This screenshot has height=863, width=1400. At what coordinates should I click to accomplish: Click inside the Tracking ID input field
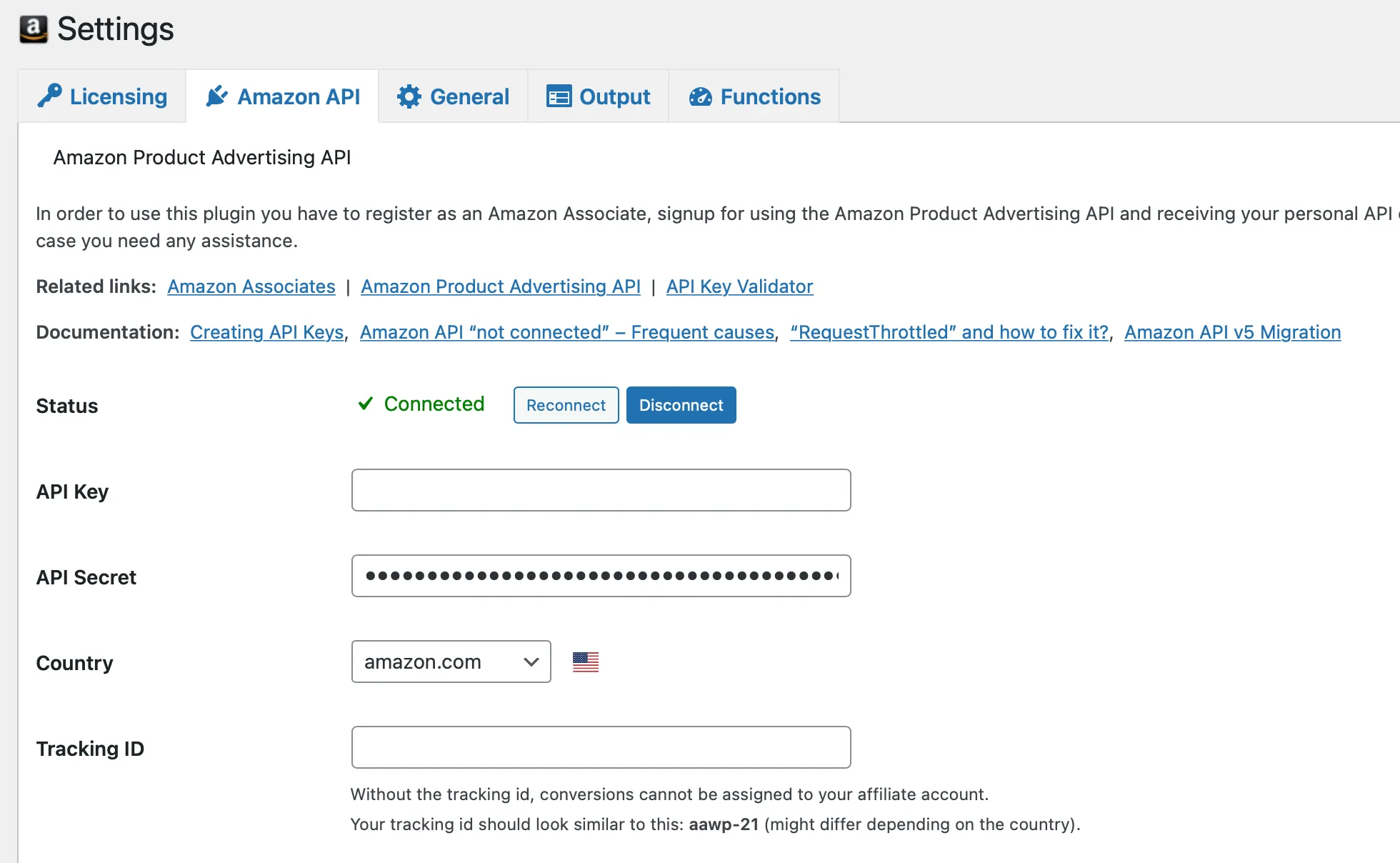tap(600, 747)
